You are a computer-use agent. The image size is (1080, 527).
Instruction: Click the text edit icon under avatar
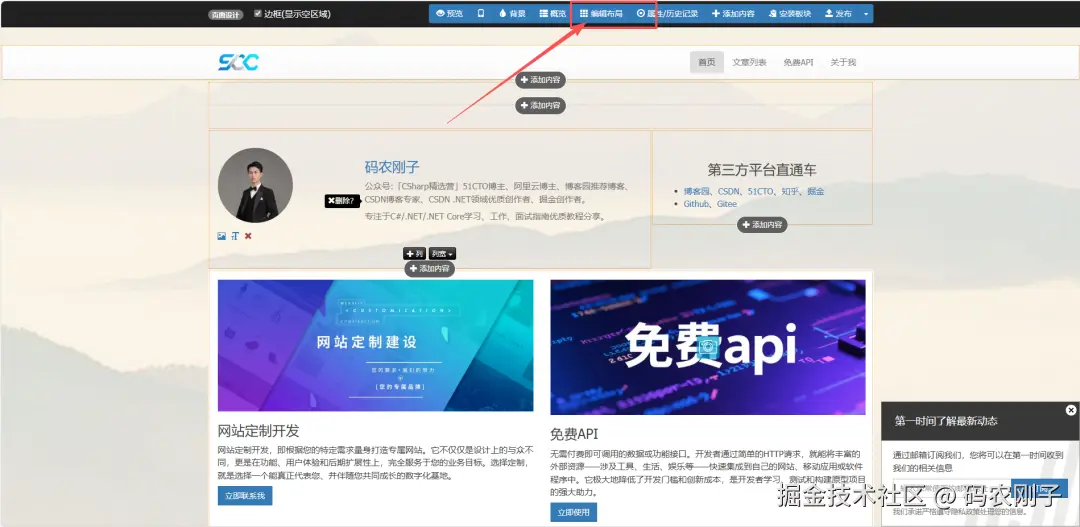(235, 236)
